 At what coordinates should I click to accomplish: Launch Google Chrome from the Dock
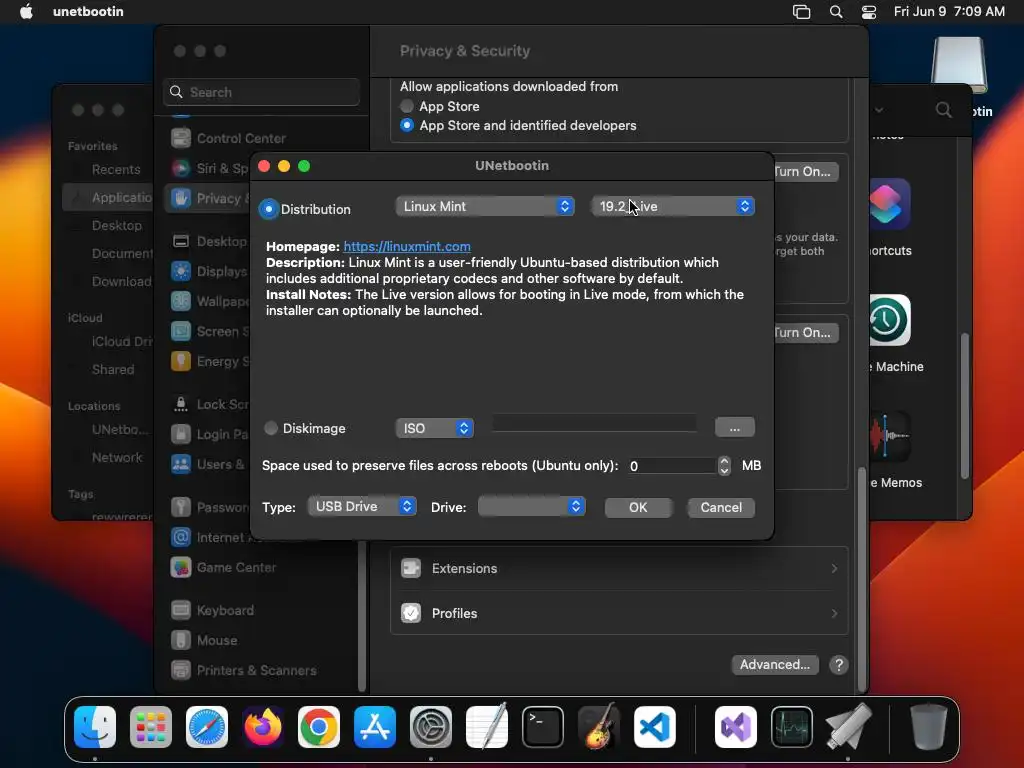pyautogui.click(x=319, y=727)
